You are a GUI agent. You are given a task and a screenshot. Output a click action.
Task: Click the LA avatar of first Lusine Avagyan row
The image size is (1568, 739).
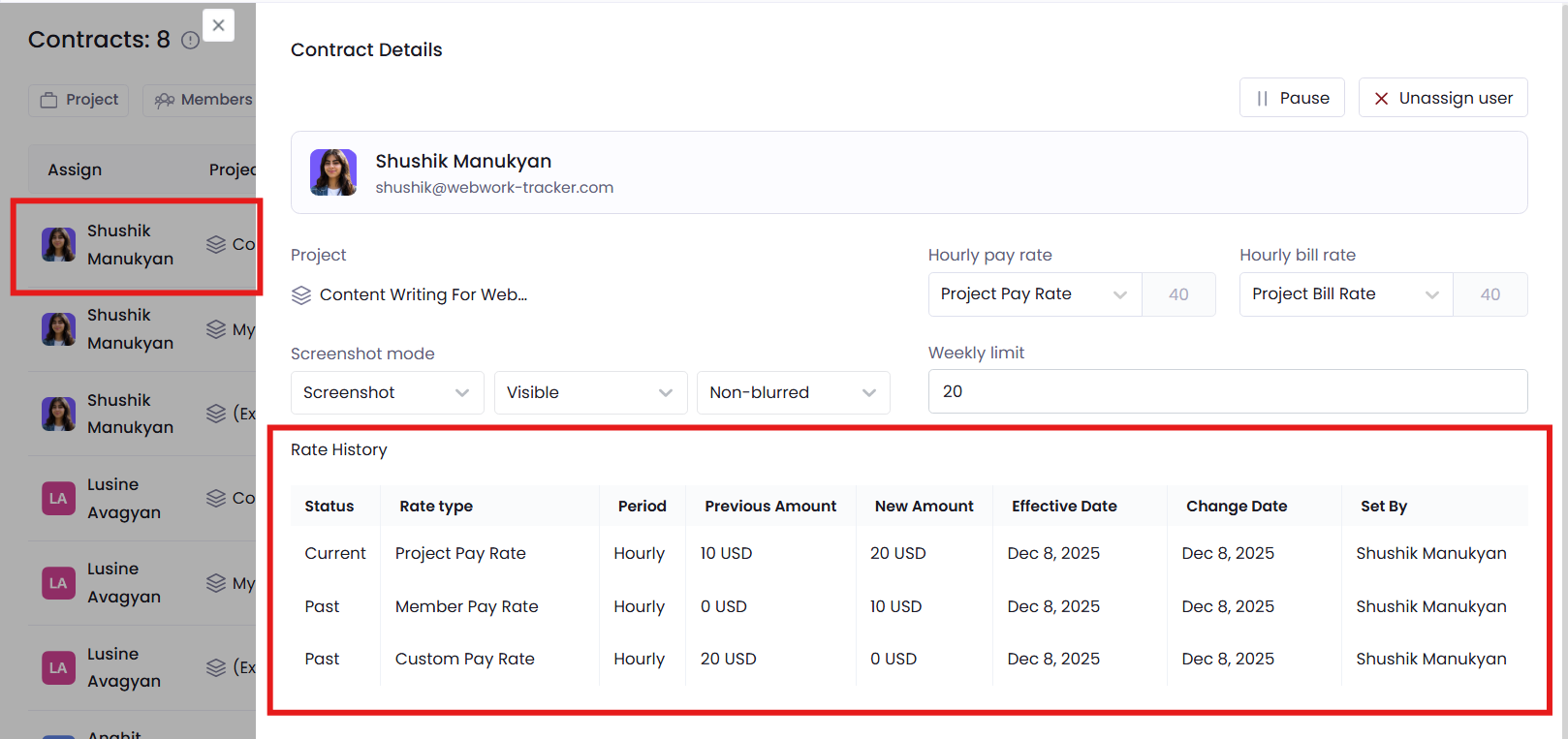[58, 499]
